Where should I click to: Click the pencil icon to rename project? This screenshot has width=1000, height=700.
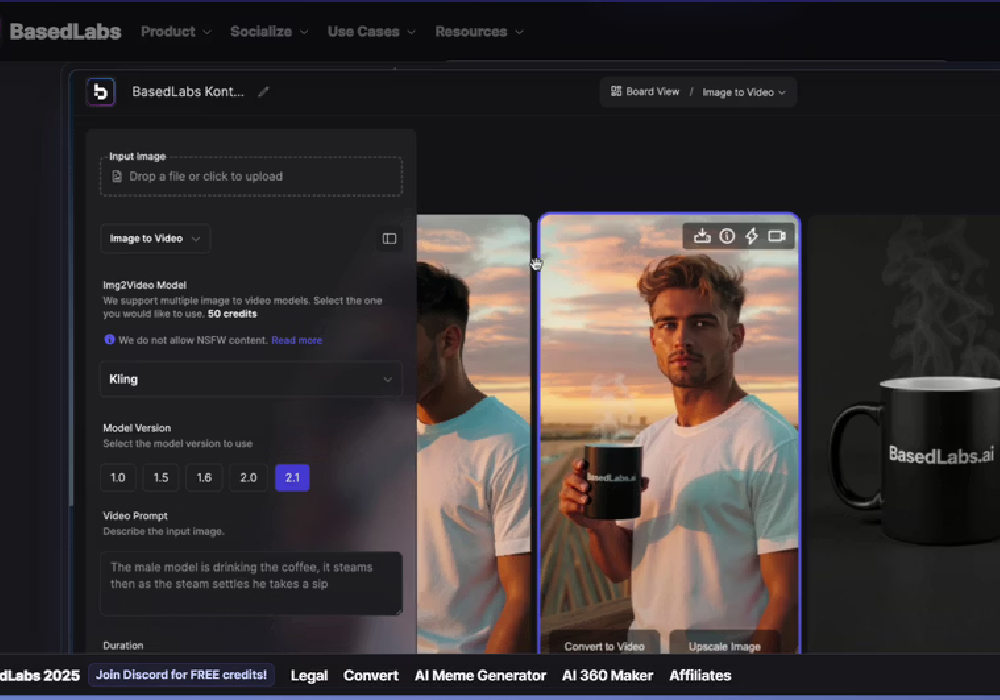tap(264, 92)
